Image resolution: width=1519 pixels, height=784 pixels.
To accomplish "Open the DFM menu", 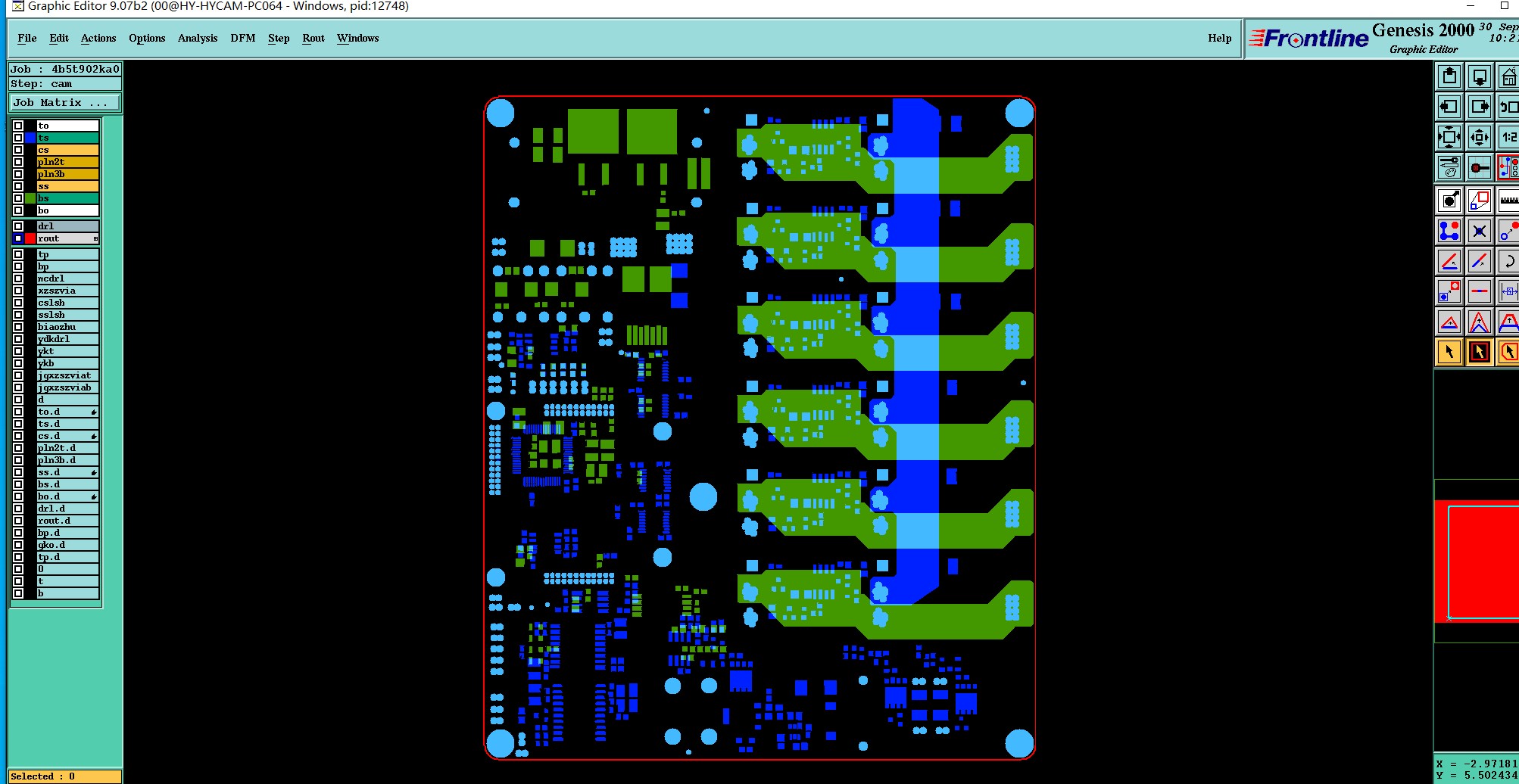I will coord(243,38).
